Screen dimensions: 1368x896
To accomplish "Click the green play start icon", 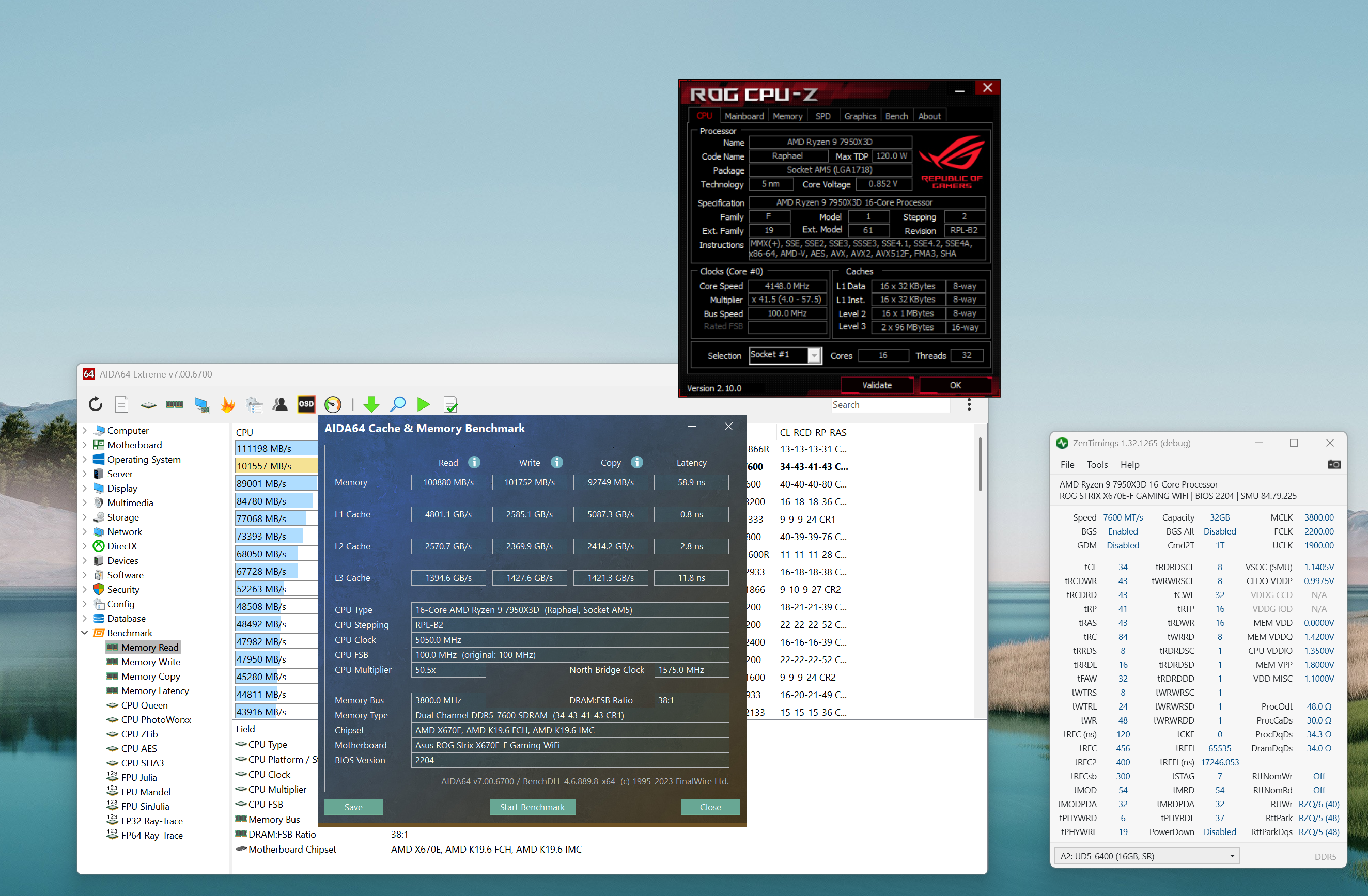I will point(424,404).
